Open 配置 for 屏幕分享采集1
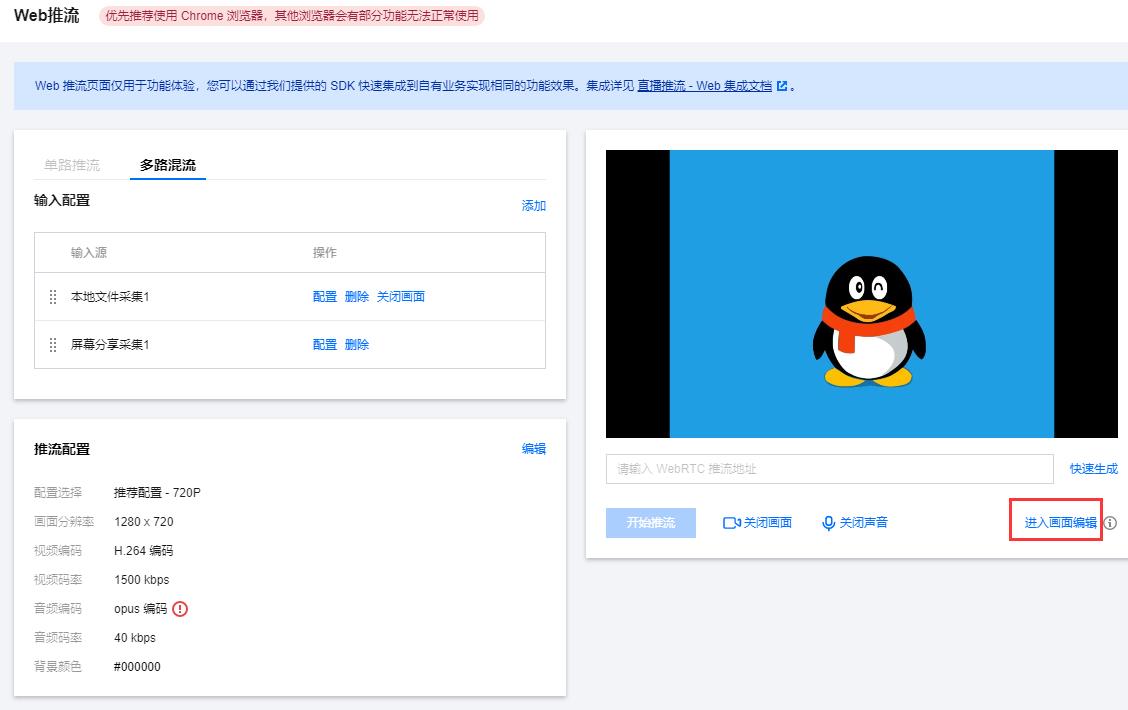This screenshot has width=1128, height=710. (324, 345)
